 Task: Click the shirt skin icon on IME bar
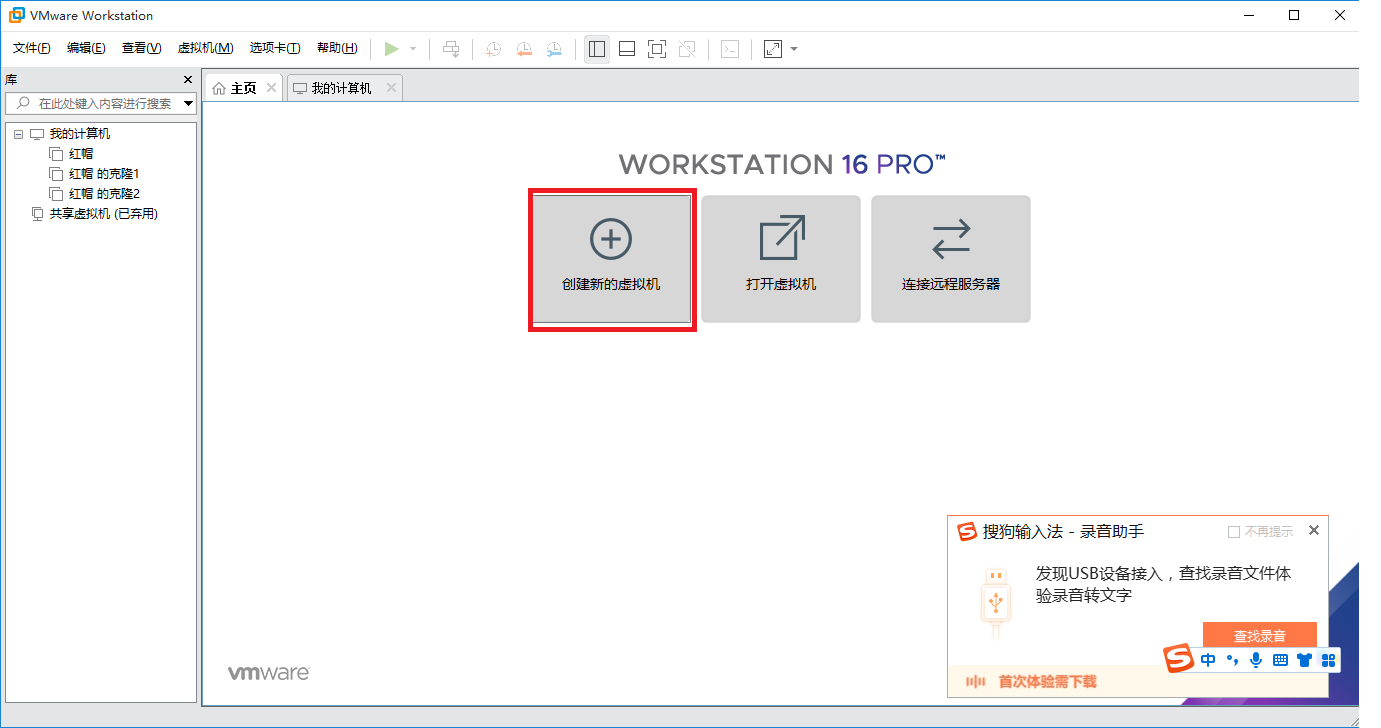(x=1304, y=660)
